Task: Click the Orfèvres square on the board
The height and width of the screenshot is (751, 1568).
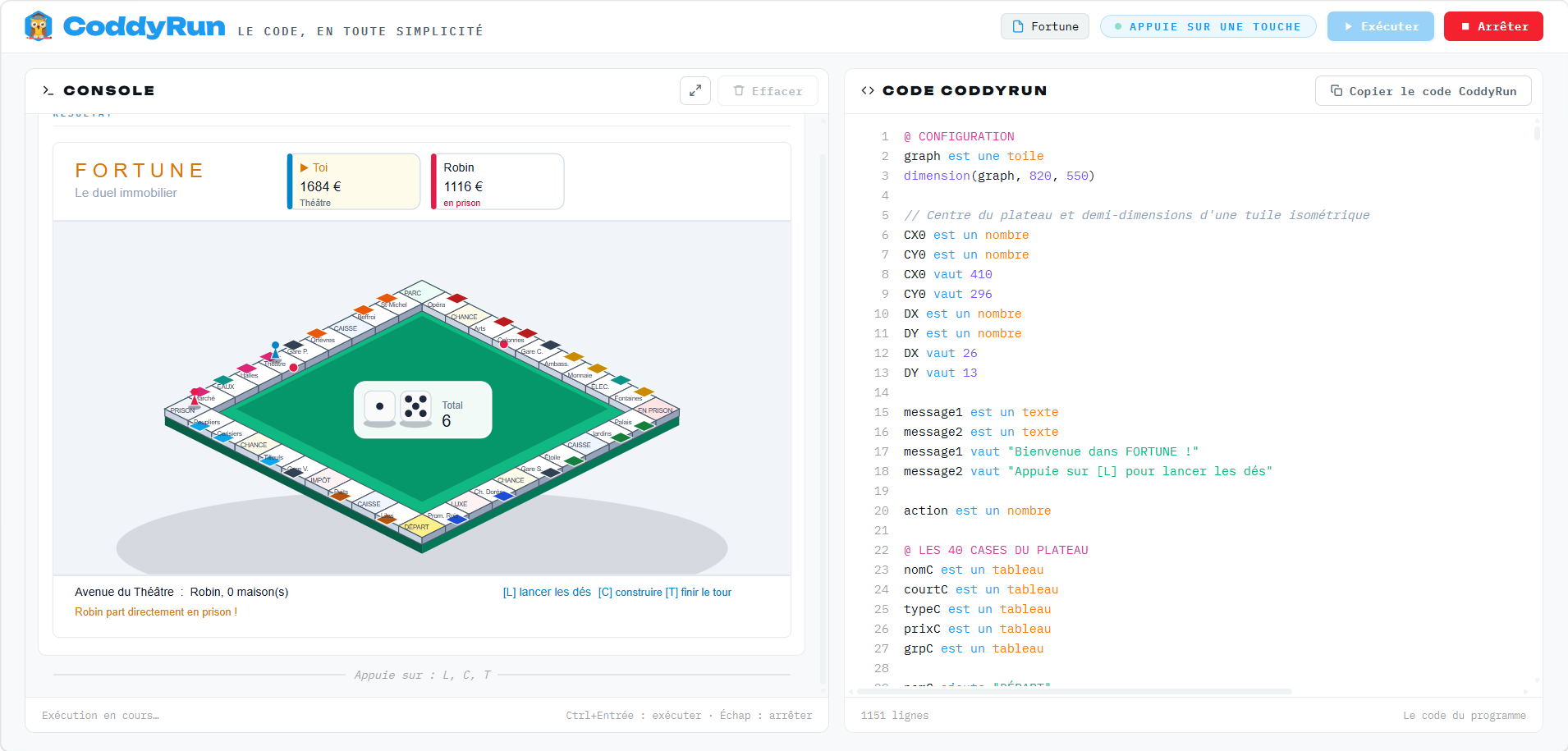Action: point(328,339)
